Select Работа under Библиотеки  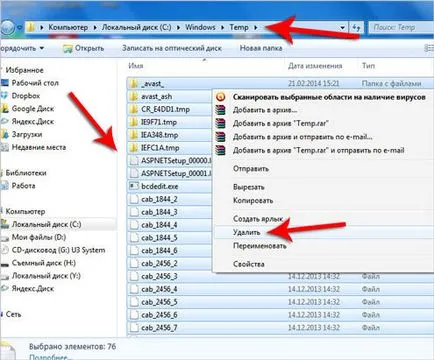(23, 186)
